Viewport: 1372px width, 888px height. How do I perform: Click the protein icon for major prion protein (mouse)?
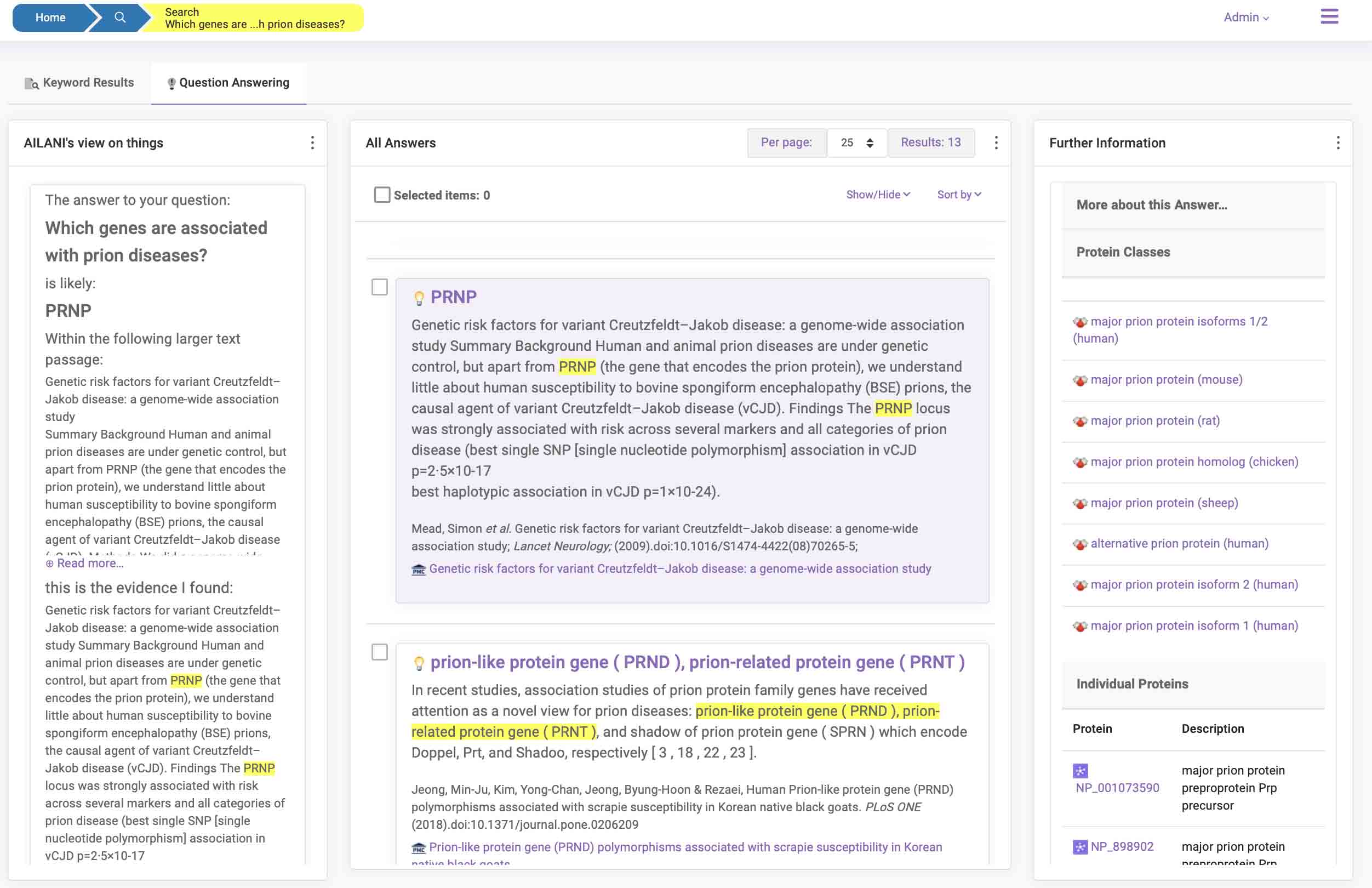coord(1080,380)
